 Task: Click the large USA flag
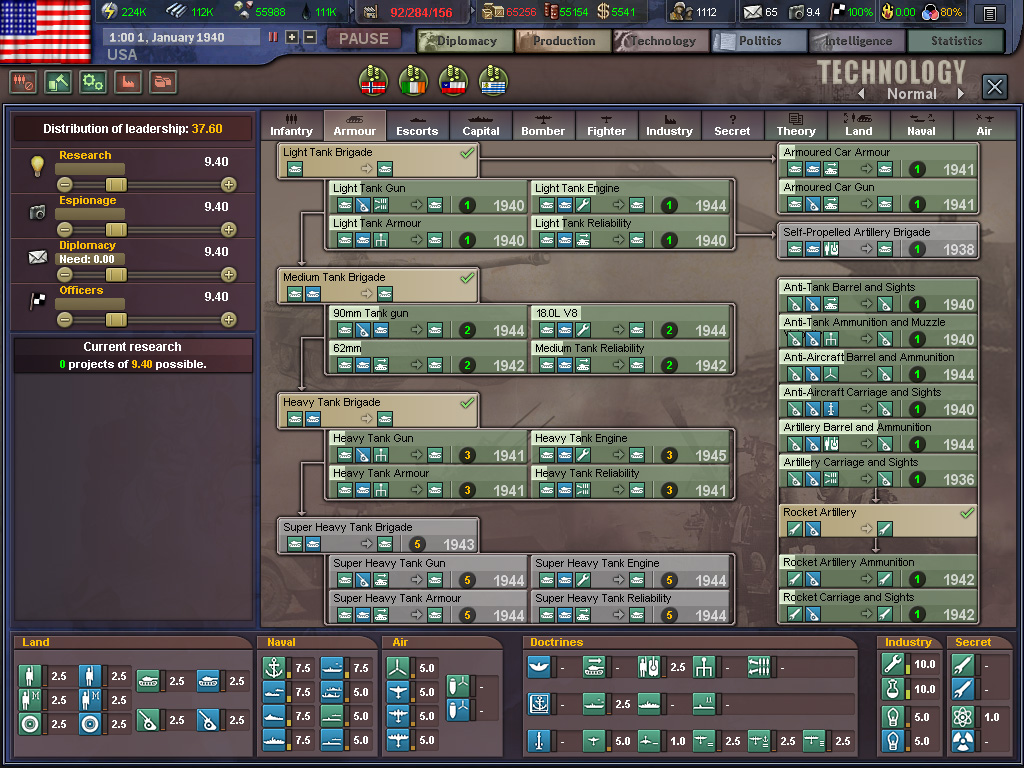pyautogui.click(x=45, y=30)
